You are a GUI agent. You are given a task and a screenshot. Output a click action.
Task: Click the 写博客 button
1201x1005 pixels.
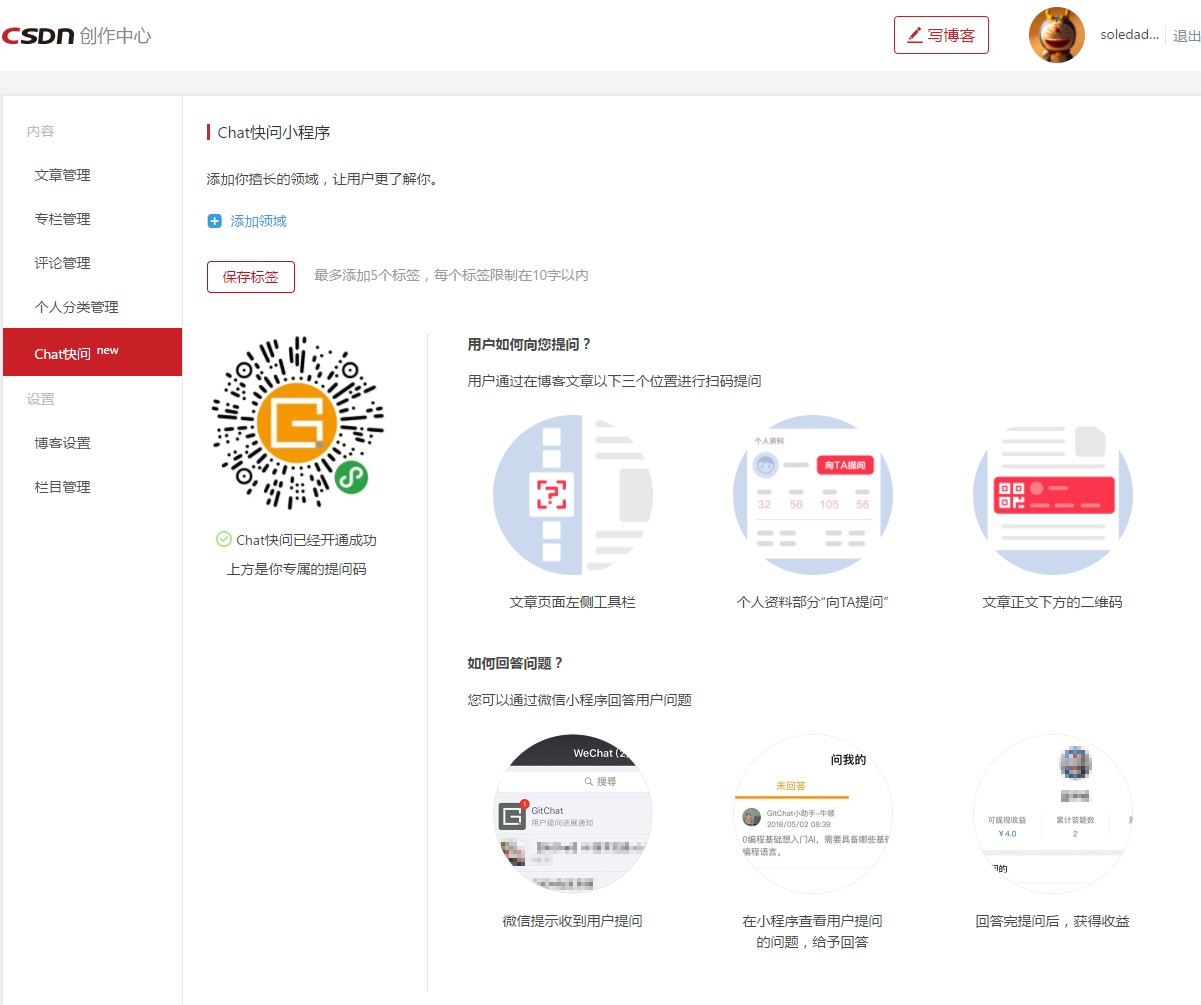pyautogui.click(x=941, y=35)
